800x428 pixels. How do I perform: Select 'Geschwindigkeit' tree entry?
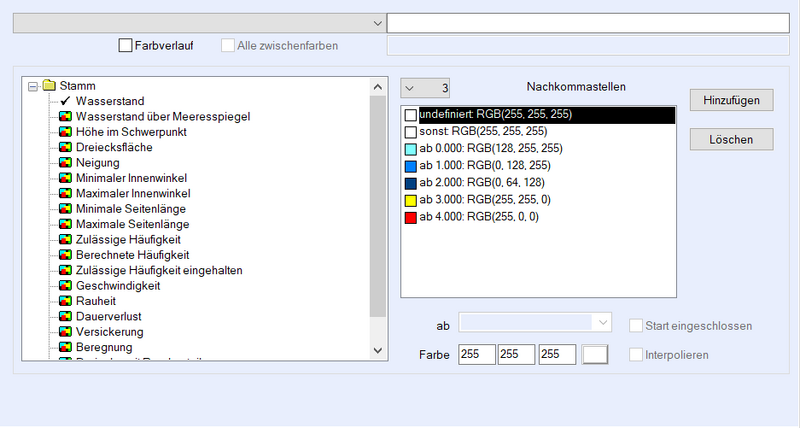coord(118,286)
